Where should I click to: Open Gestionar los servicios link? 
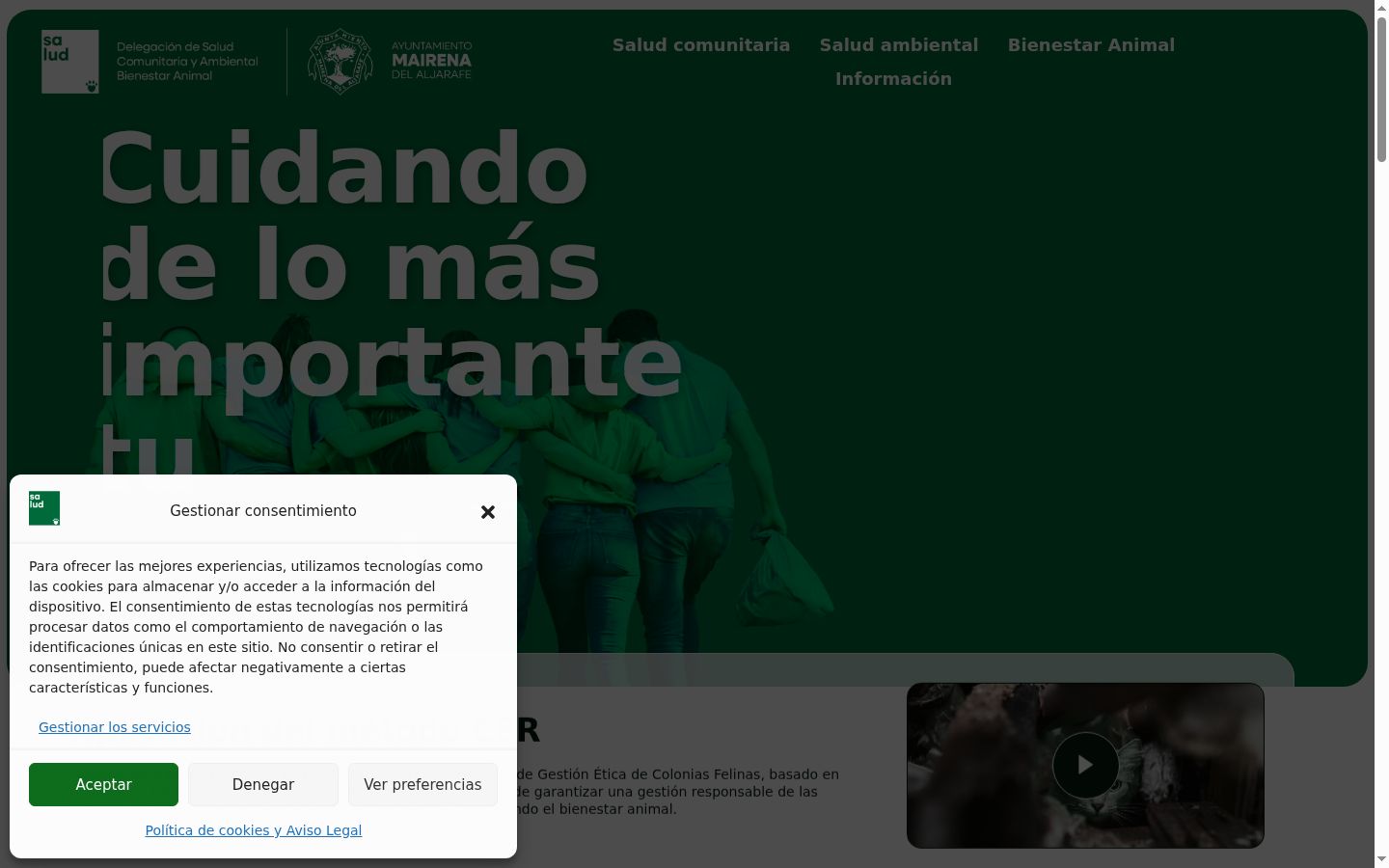115,727
